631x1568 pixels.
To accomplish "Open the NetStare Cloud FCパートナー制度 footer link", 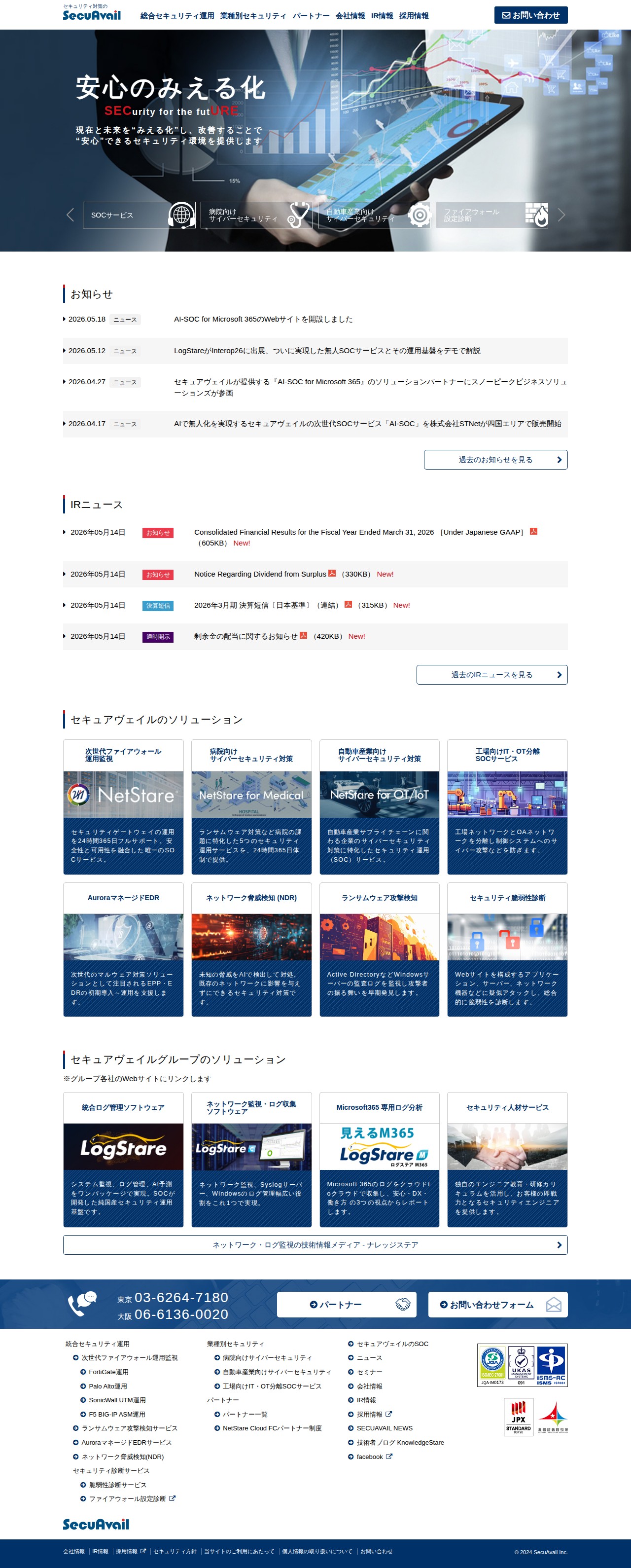I will click(x=272, y=1428).
